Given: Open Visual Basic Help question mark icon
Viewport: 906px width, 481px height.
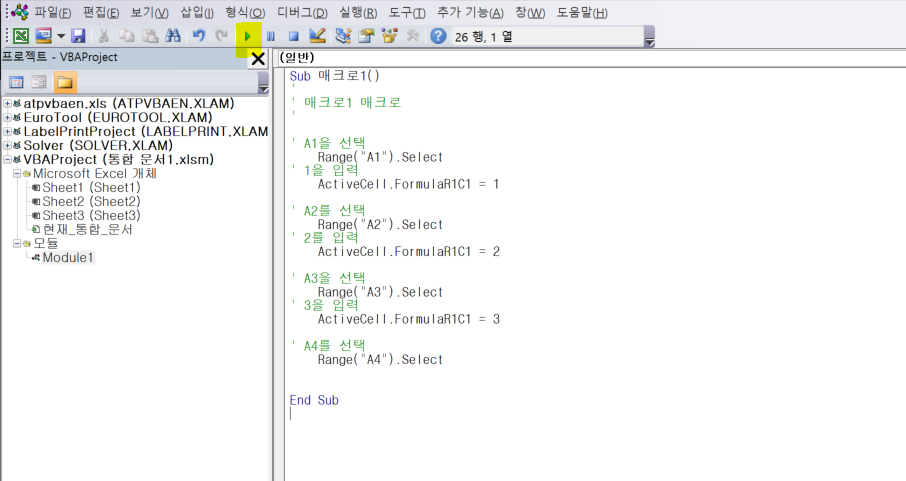Looking at the screenshot, I should (439, 36).
